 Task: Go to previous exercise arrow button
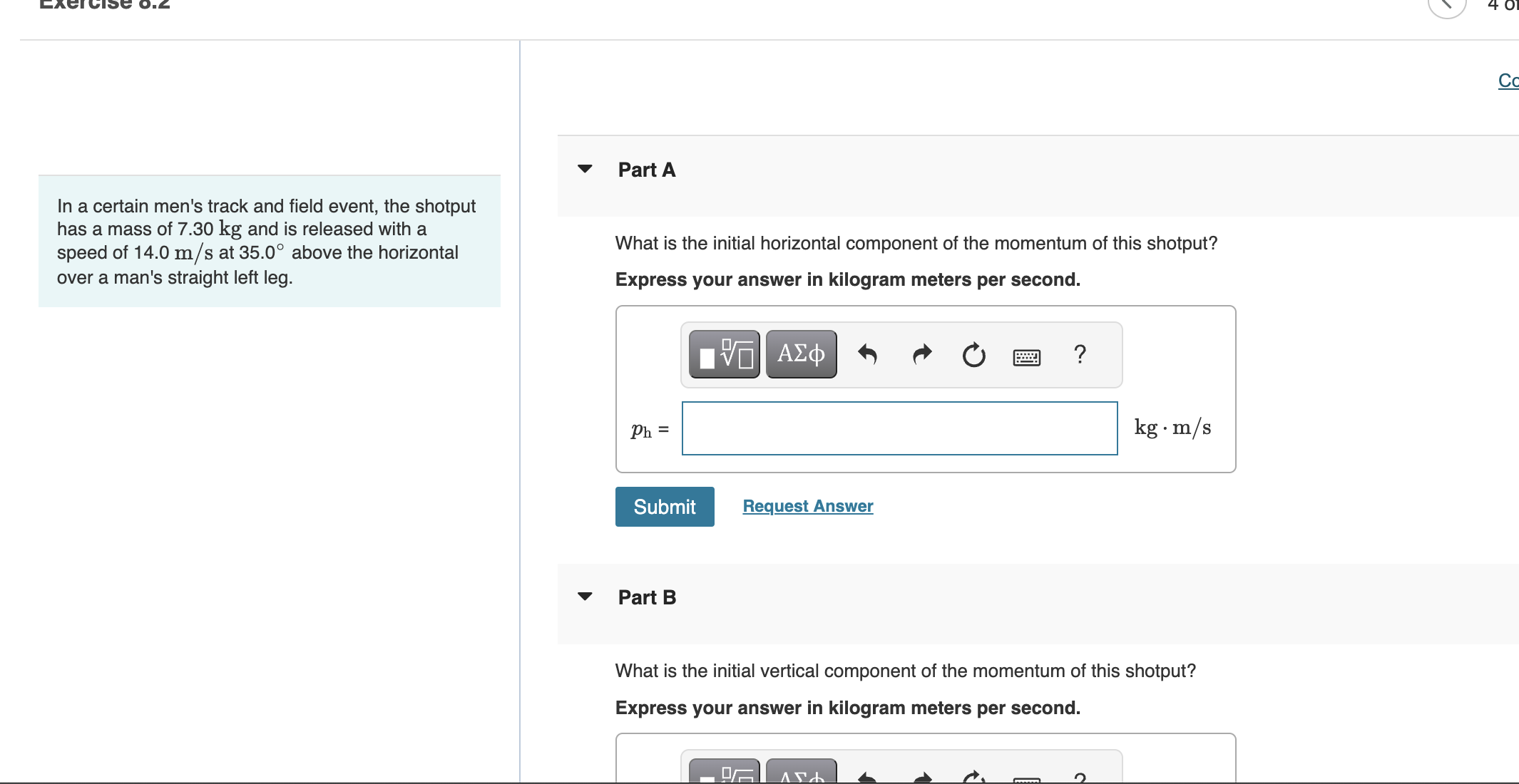pyautogui.click(x=1446, y=6)
